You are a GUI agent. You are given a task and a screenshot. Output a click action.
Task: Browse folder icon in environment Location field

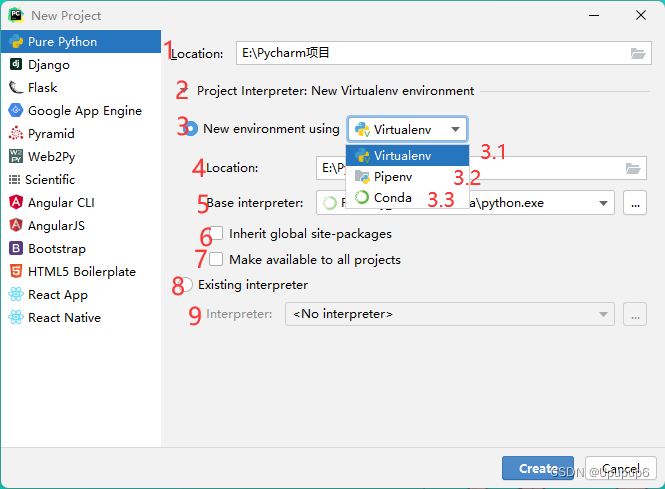tap(633, 168)
